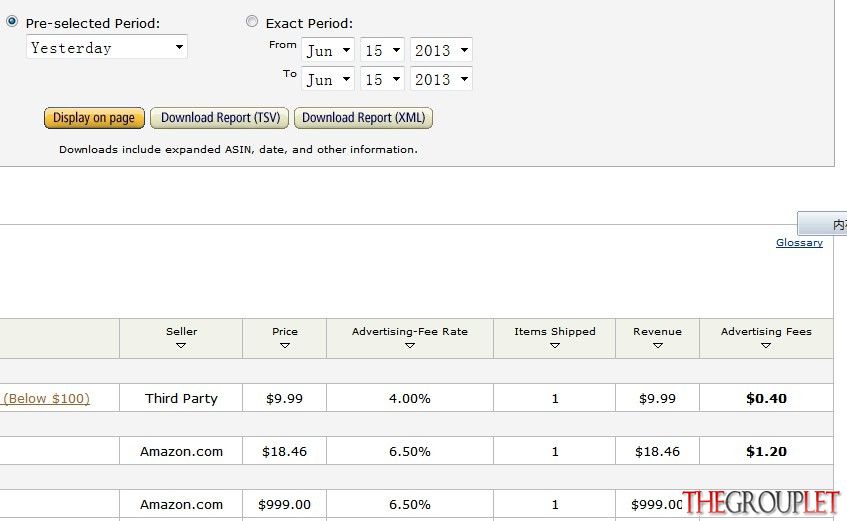The image size is (847, 521).
Task: Click Download Report (TSV) button
Action: [220, 118]
